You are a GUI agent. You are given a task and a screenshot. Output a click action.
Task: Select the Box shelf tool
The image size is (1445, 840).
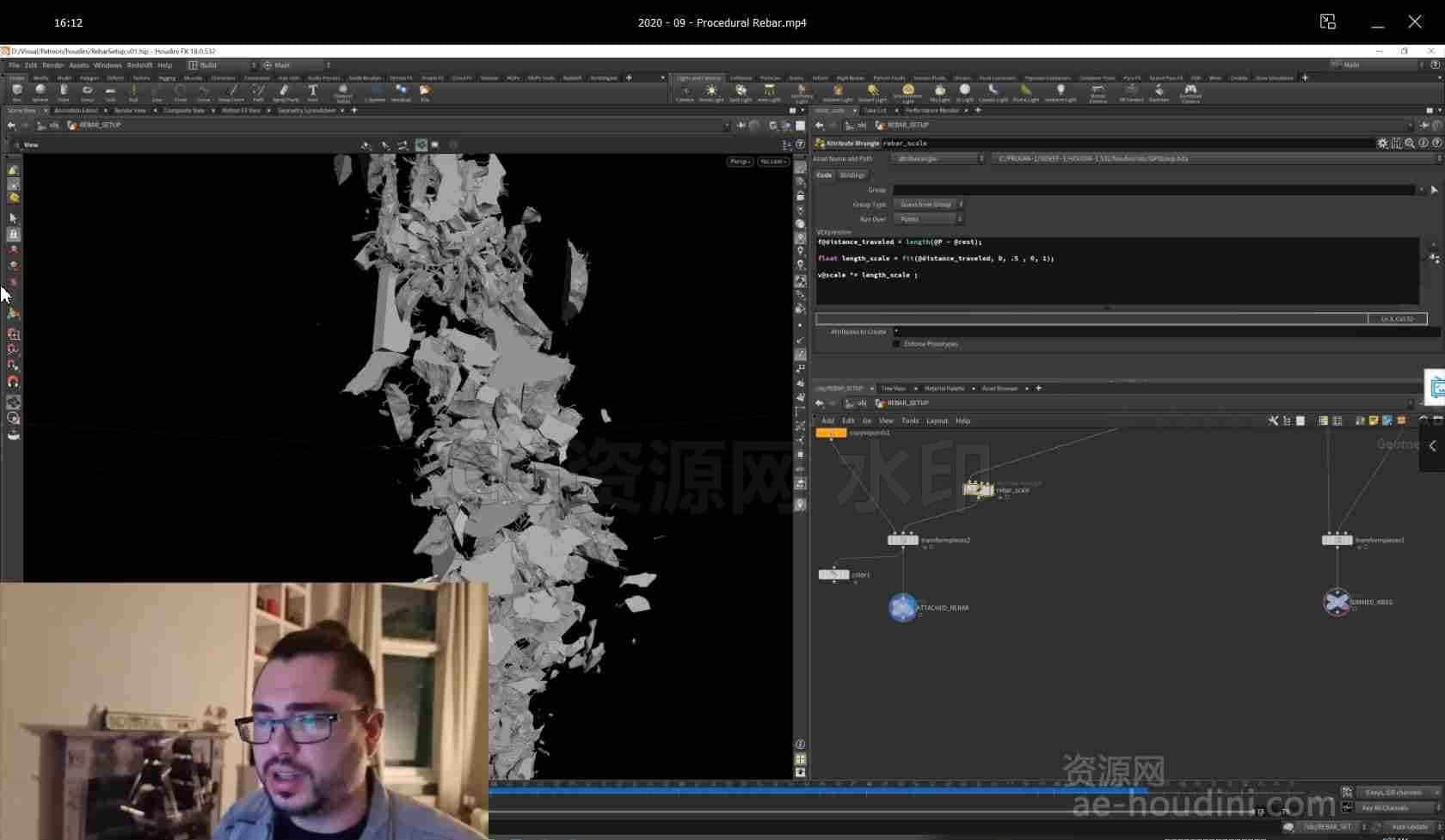pyautogui.click(x=17, y=92)
